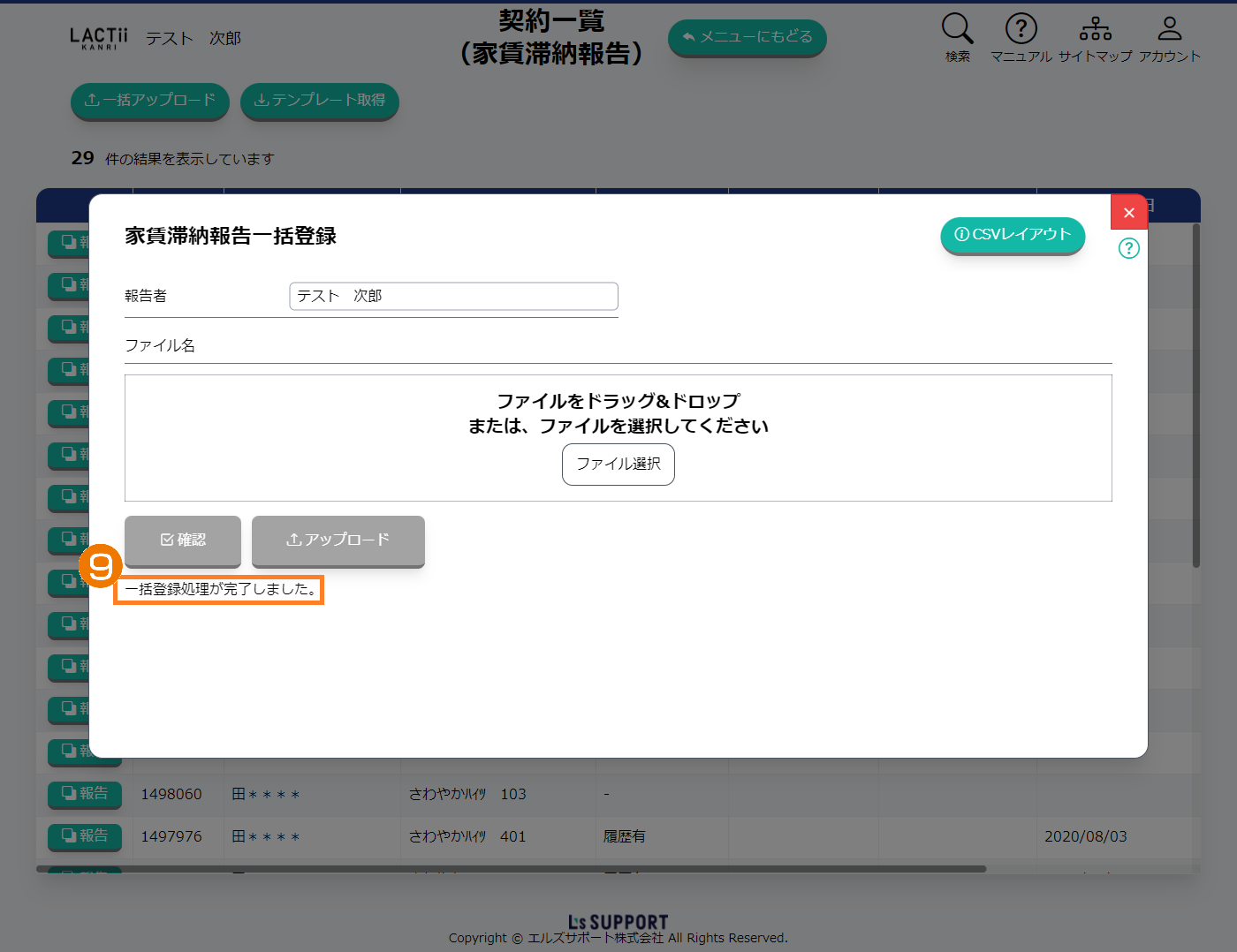Click the アップロード button in dialog
The height and width of the screenshot is (952, 1237).
338,540
